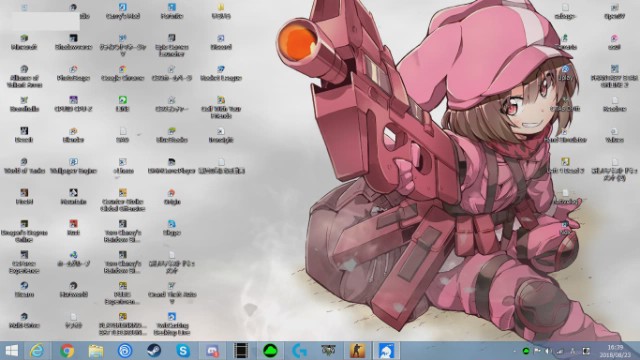The image size is (640, 360).
Task: Select the Discord shortcut on the desktop
Action: 221,42
